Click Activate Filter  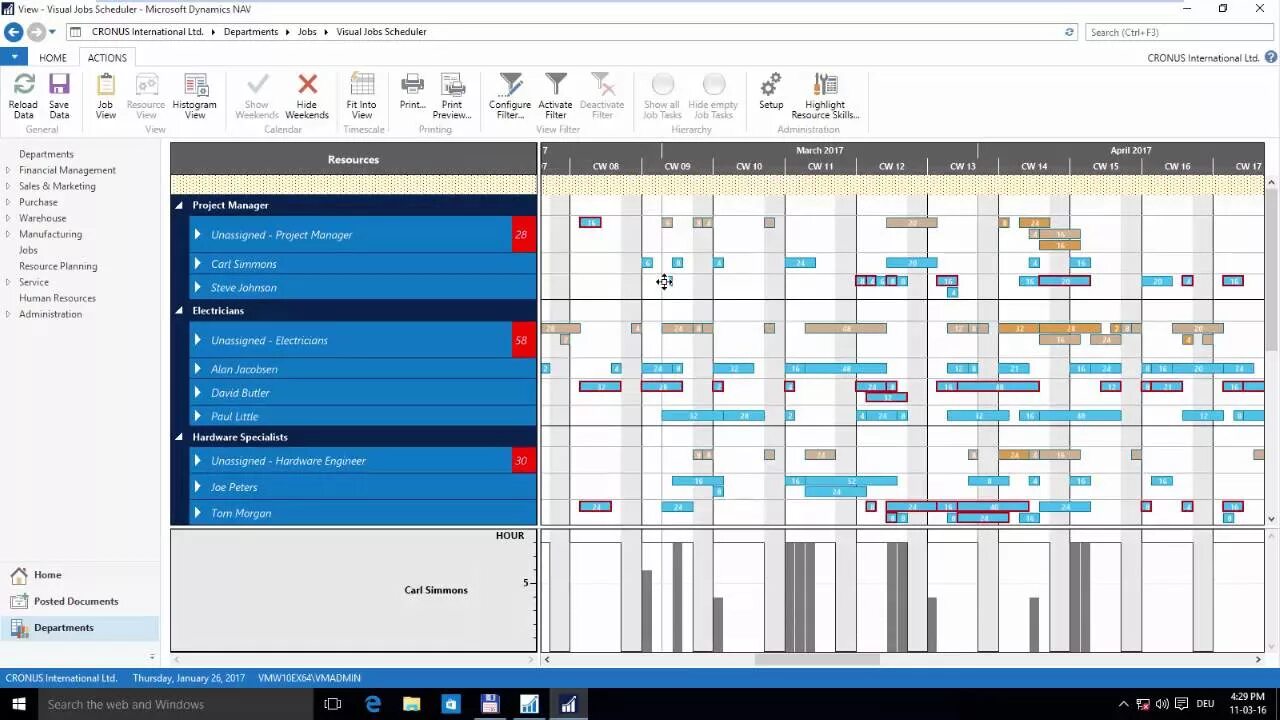tap(556, 95)
